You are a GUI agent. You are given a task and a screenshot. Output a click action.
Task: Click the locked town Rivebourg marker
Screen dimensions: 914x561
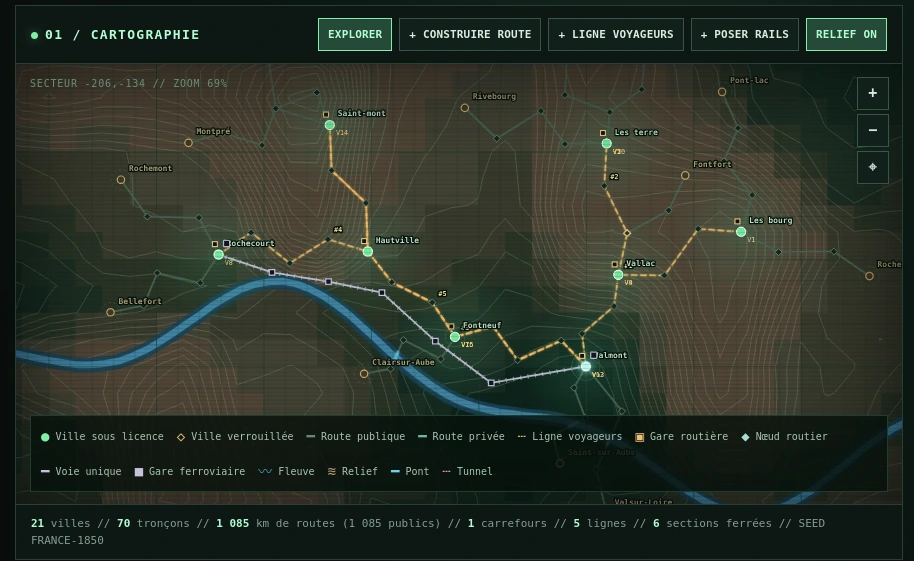[x=465, y=108]
